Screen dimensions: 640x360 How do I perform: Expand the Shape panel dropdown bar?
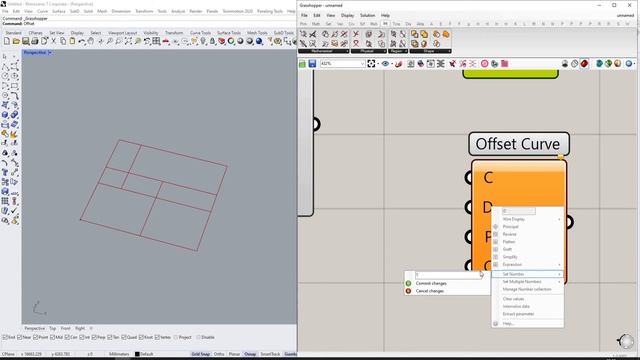[x=430, y=51]
